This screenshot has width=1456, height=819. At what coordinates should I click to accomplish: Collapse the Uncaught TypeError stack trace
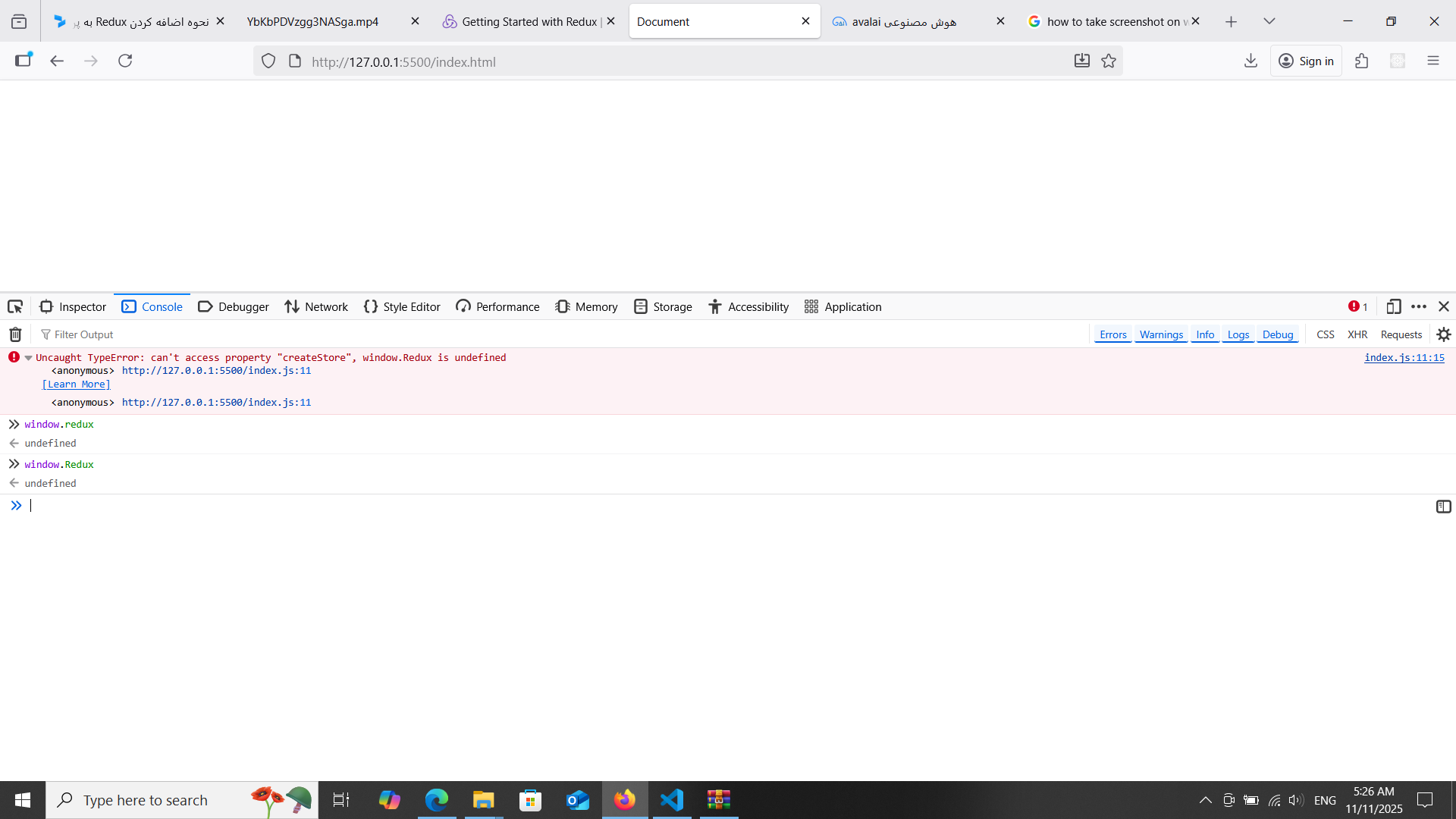click(x=28, y=357)
